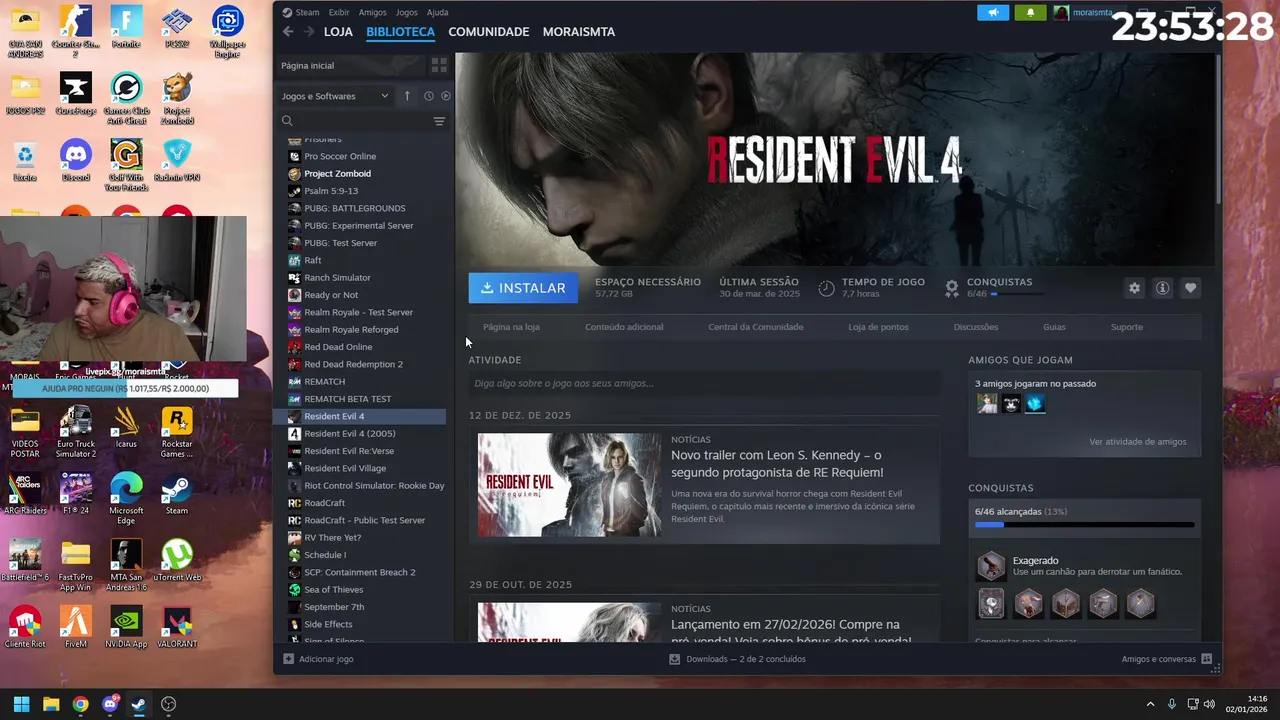Go to the LOJA tab

(338, 32)
